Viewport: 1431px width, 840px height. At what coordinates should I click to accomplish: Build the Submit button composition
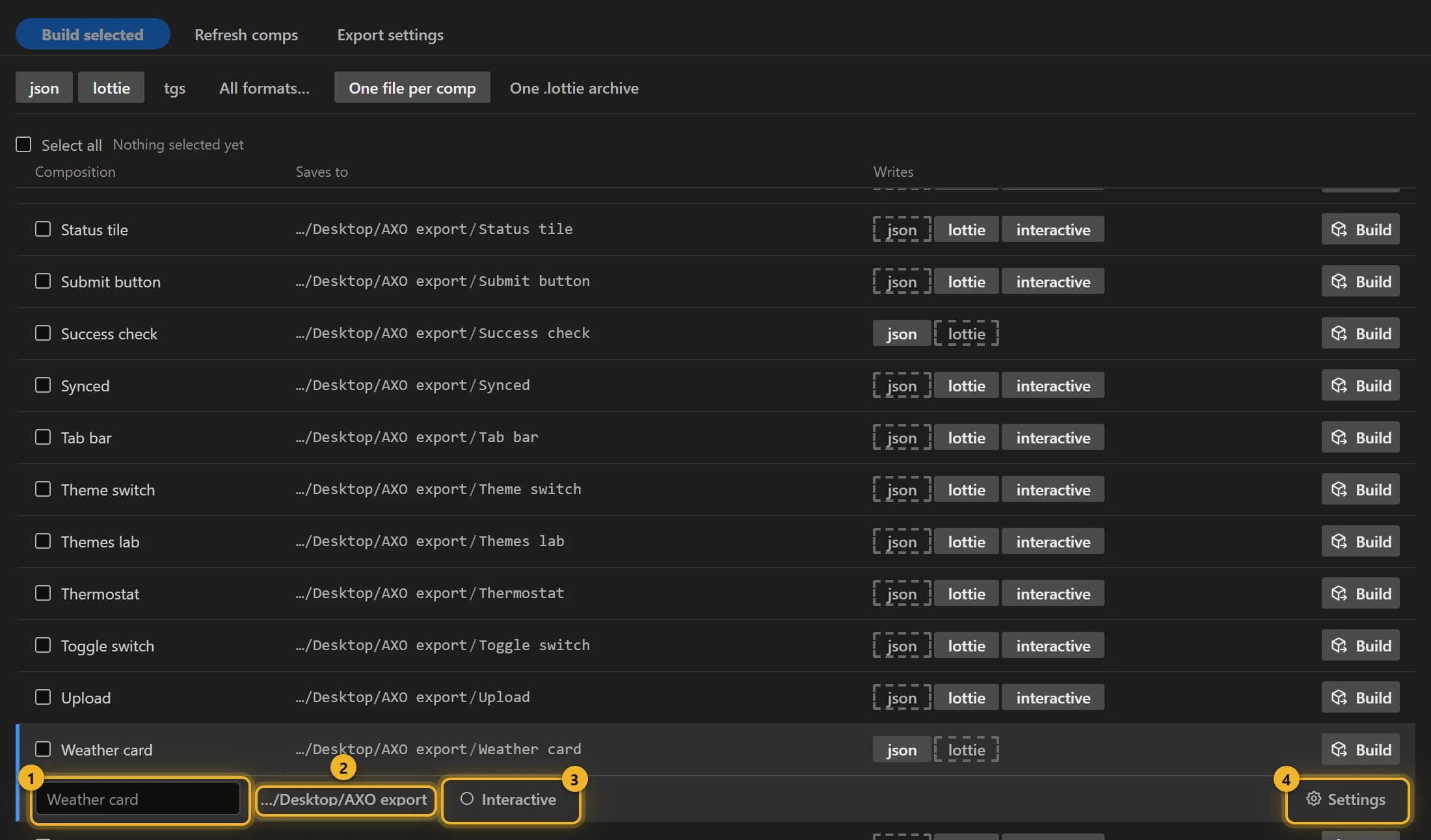pyautogui.click(x=1360, y=281)
